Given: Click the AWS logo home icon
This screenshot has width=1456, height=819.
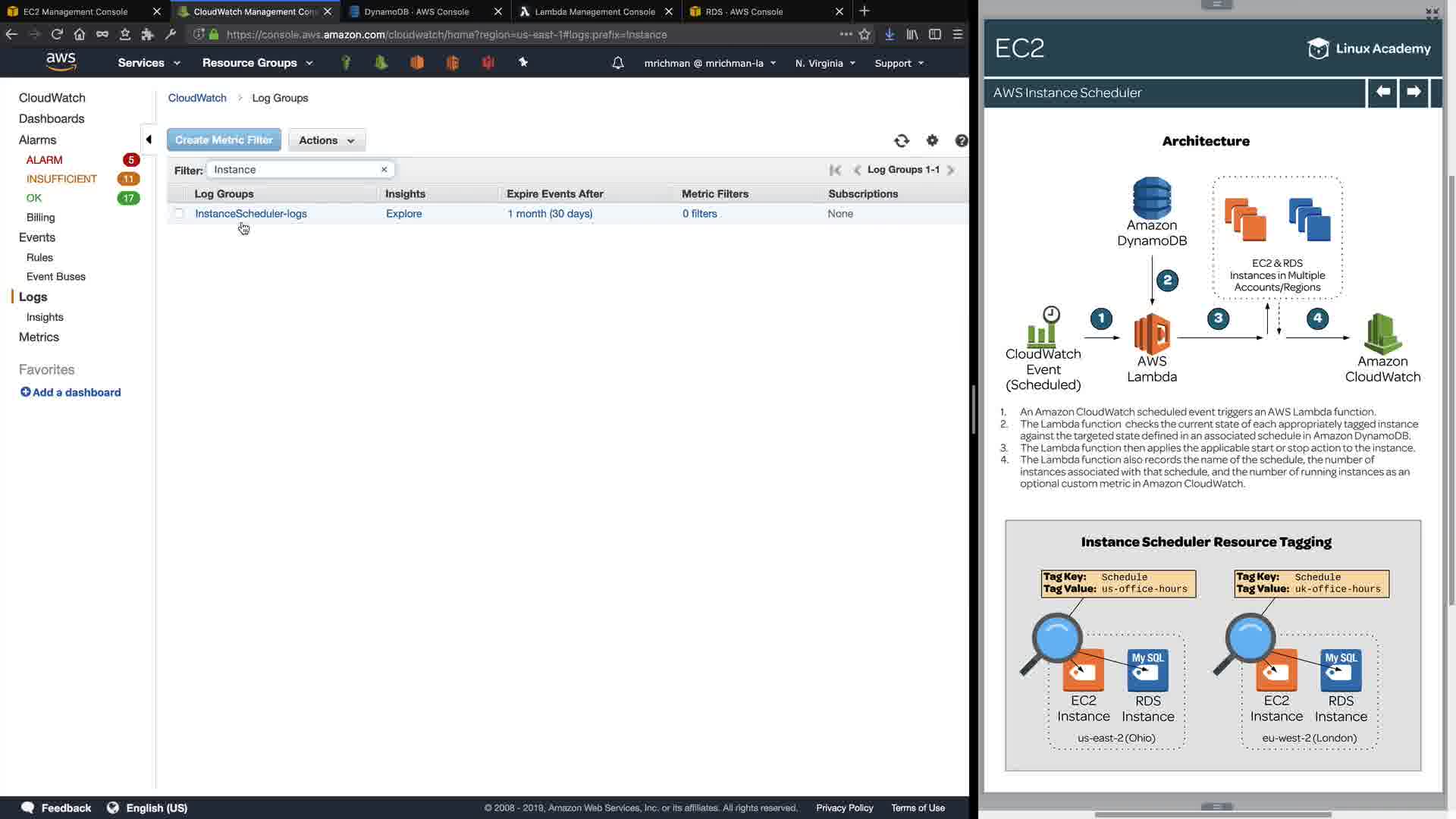Looking at the screenshot, I should point(61,62).
